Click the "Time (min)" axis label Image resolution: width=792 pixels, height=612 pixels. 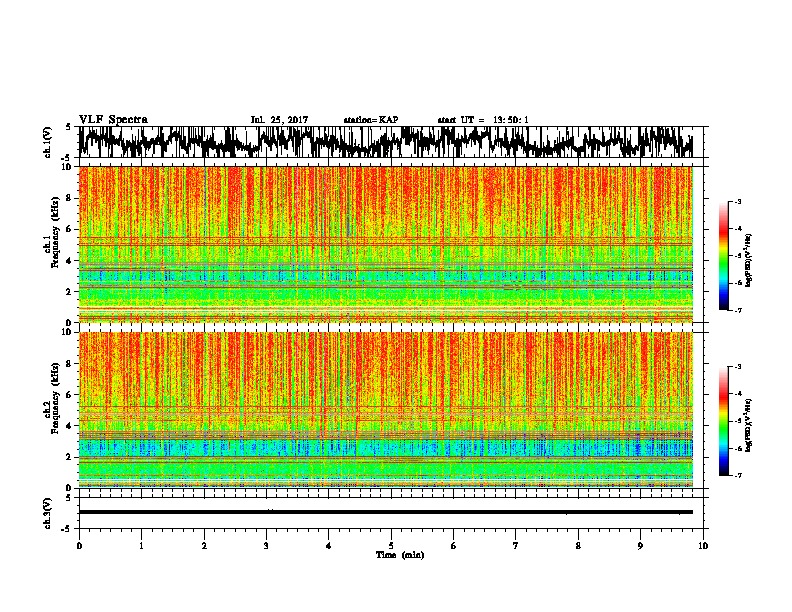click(x=400, y=555)
